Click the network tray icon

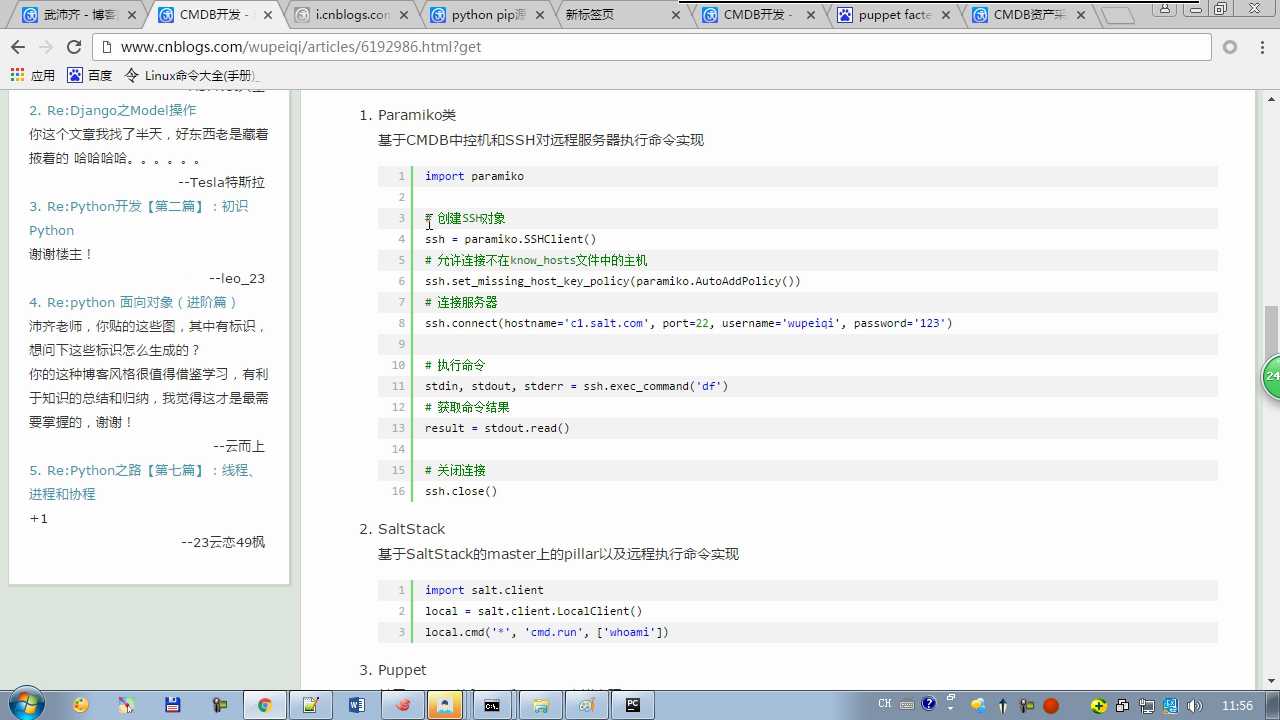[x=1147, y=705]
